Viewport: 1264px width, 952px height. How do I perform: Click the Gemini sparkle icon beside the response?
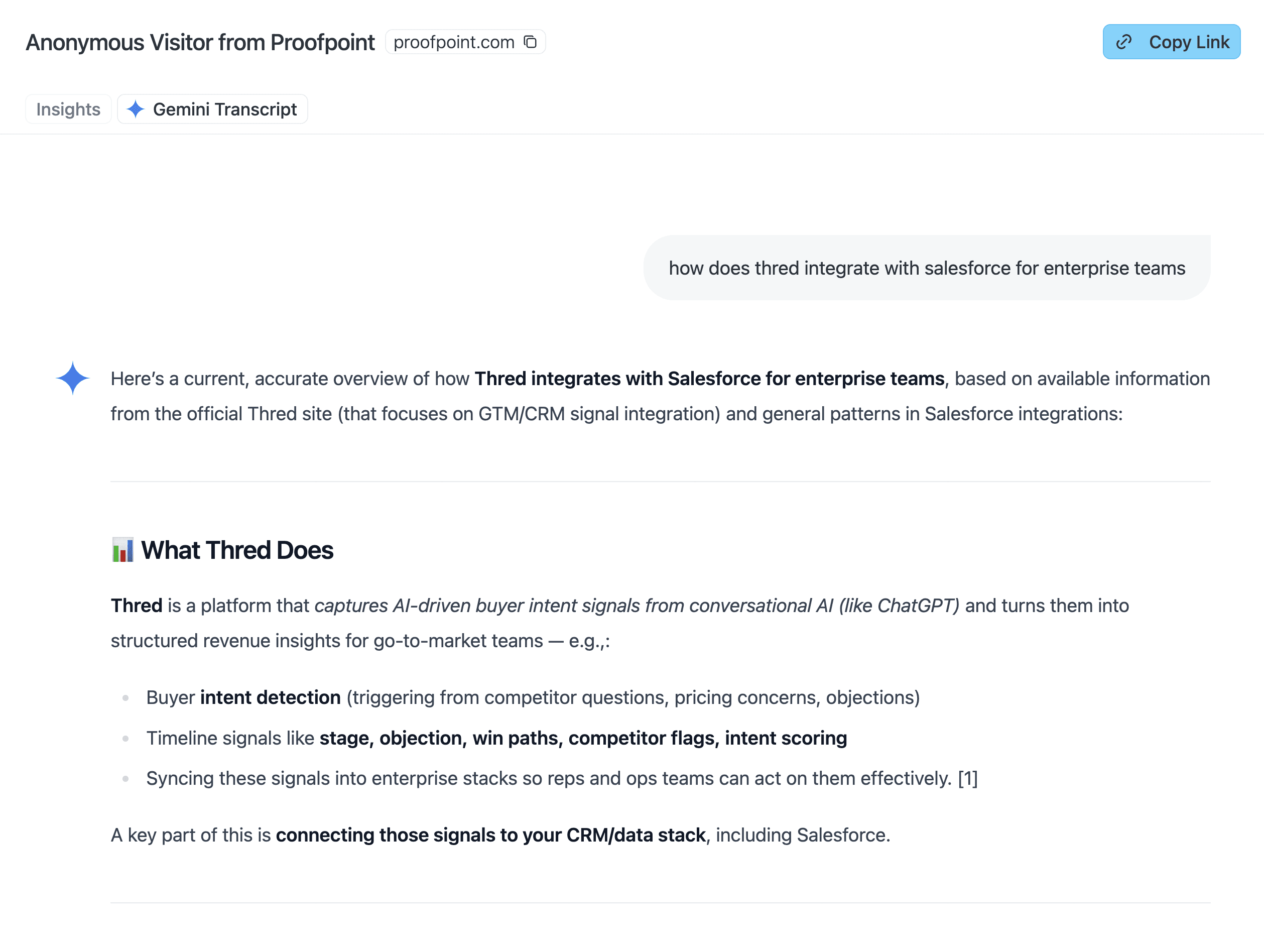(x=73, y=378)
